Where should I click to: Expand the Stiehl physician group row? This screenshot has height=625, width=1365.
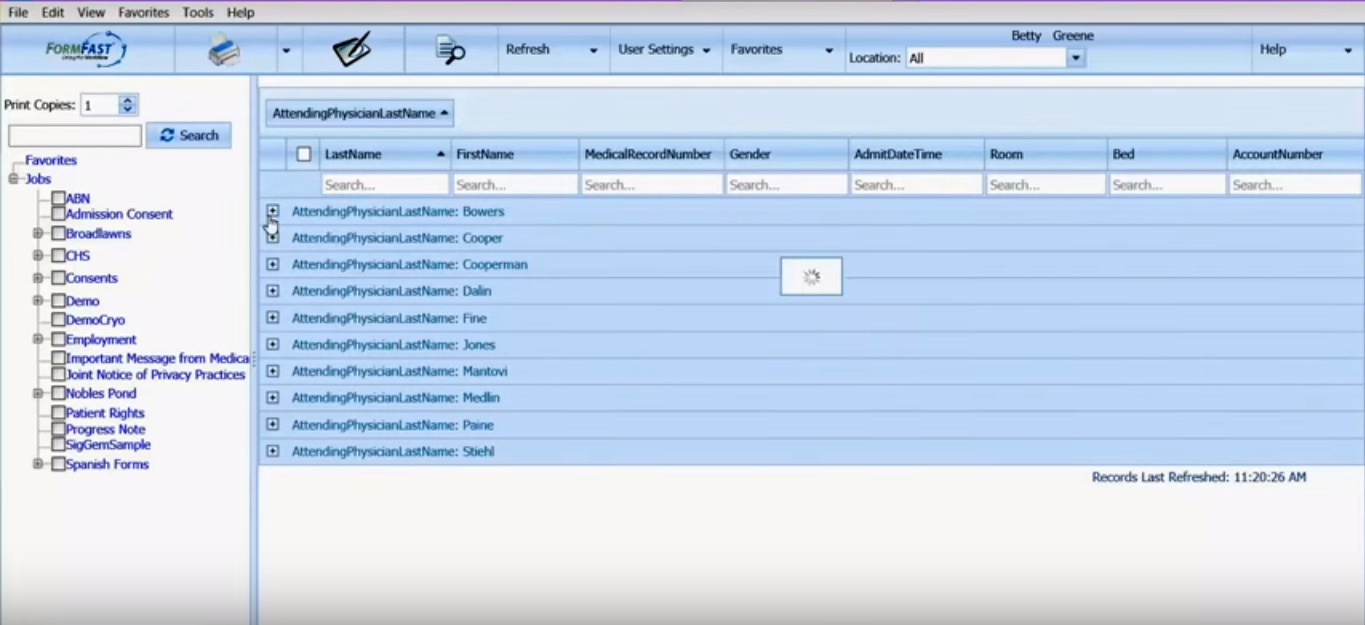(x=273, y=451)
